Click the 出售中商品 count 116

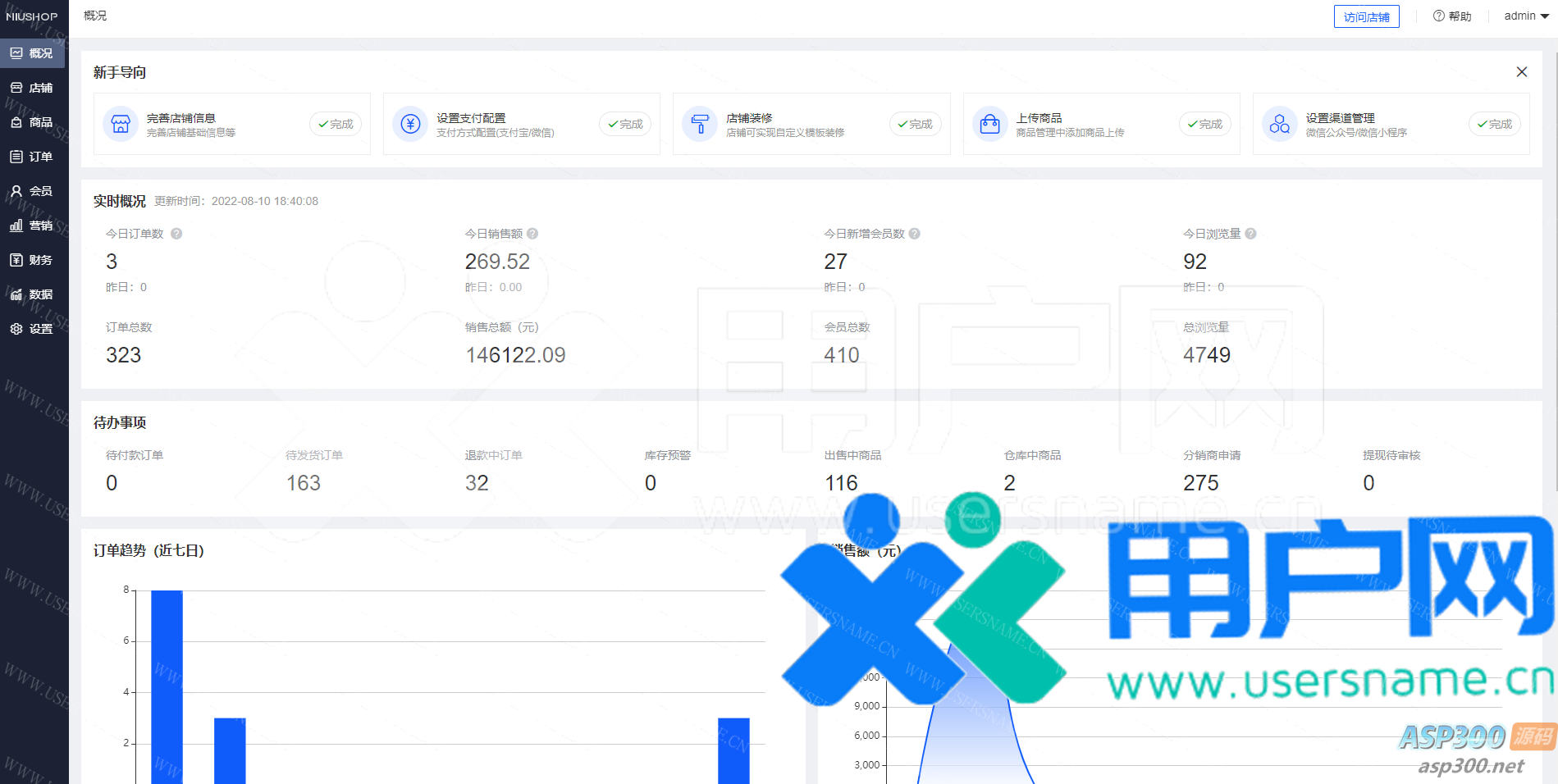[x=841, y=483]
